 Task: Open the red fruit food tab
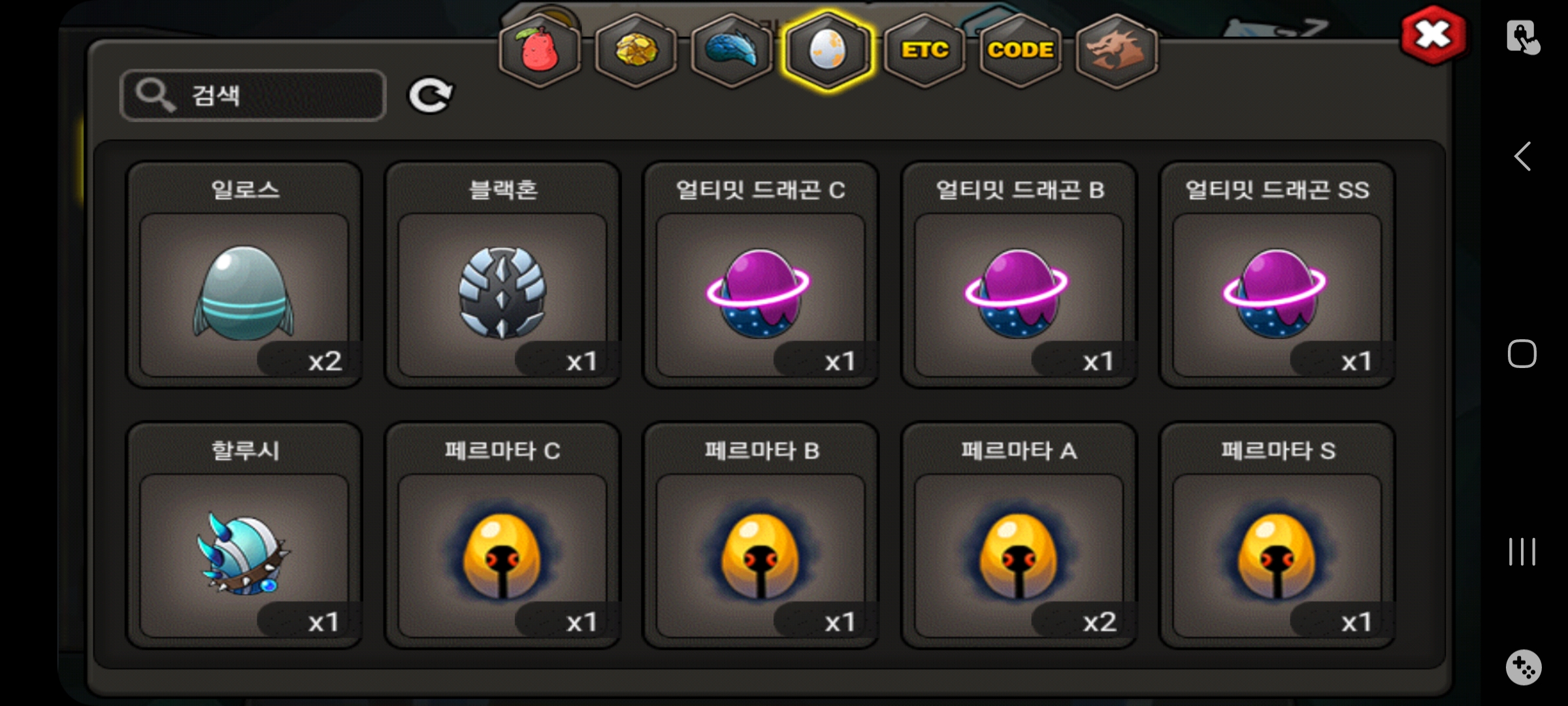(x=539, y=50)
